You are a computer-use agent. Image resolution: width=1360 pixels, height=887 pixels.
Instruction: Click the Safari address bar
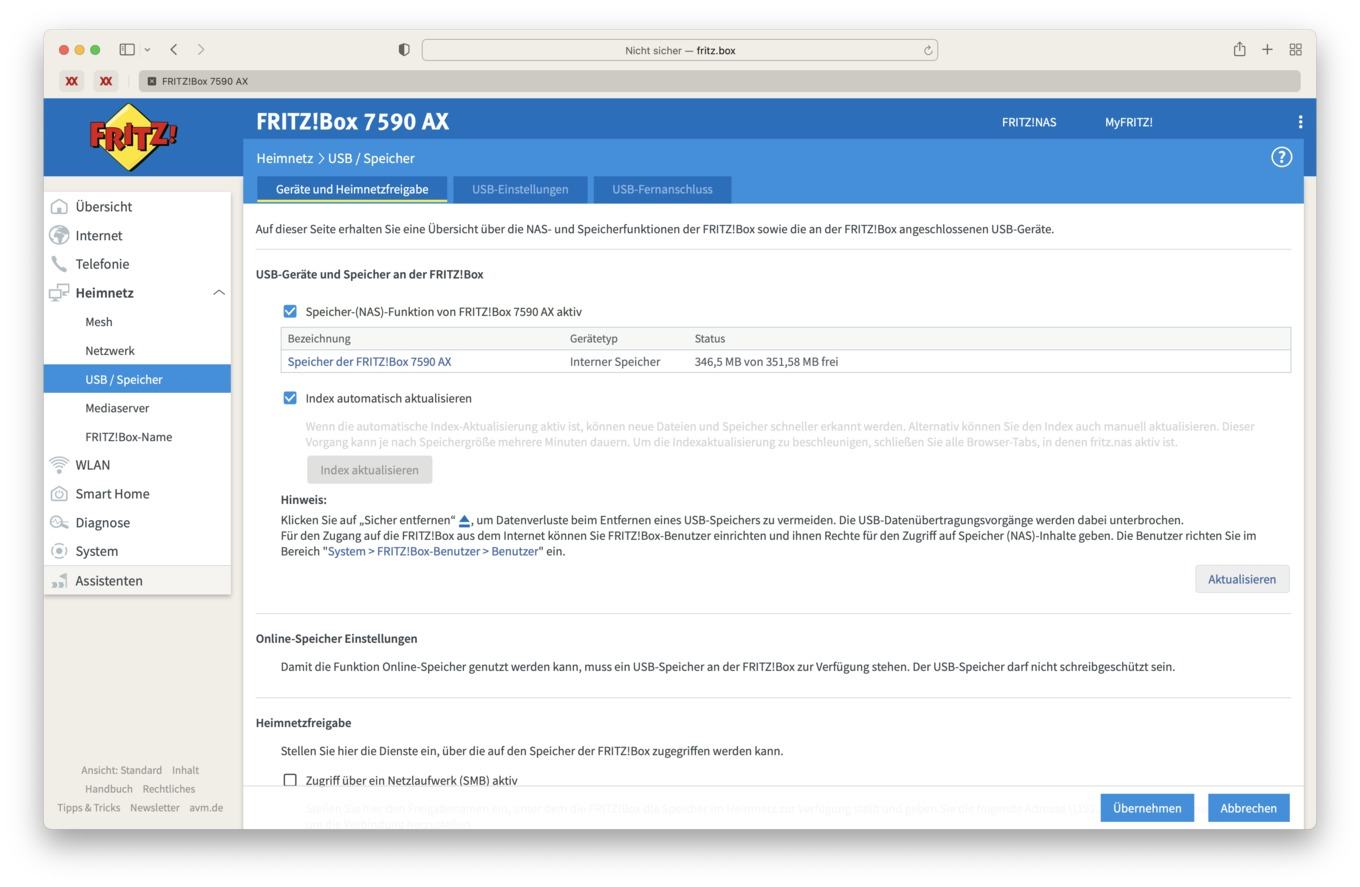(680, 50)
